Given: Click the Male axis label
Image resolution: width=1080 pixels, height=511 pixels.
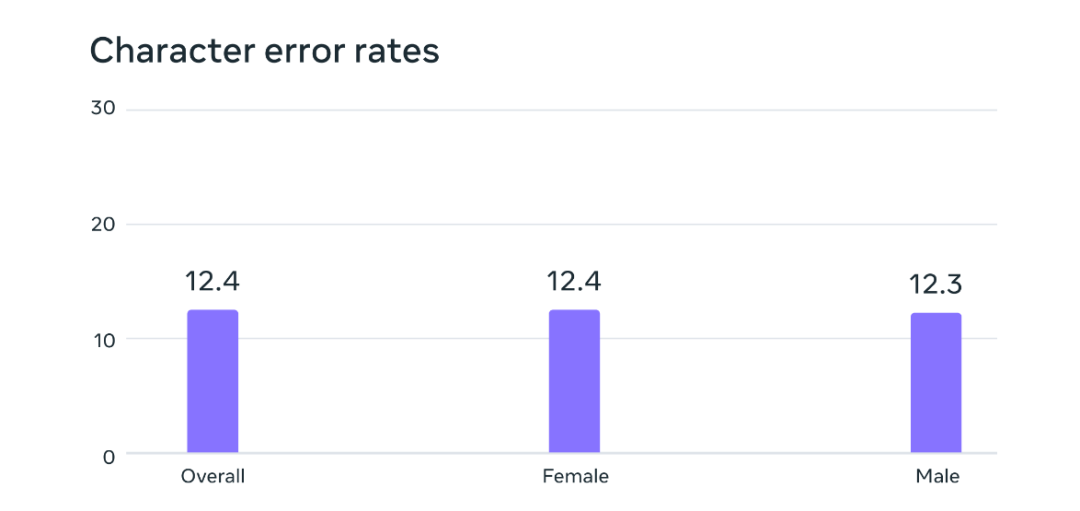Looking at the screenshot, I should 937,477.
